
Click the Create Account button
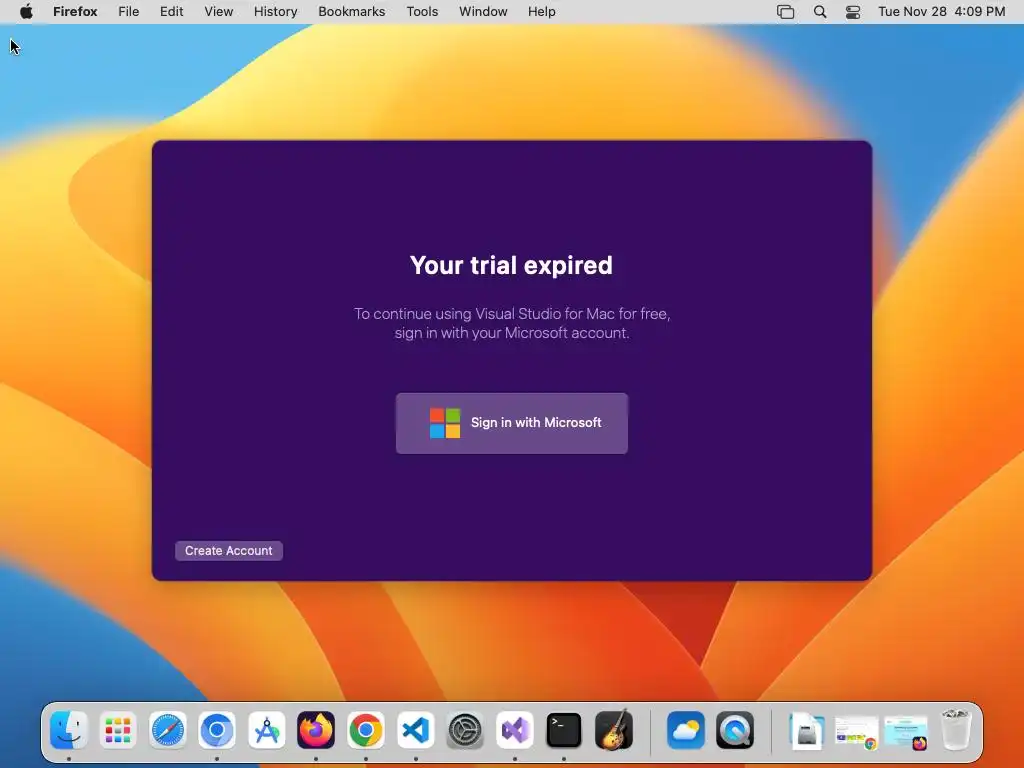[229, 551]
